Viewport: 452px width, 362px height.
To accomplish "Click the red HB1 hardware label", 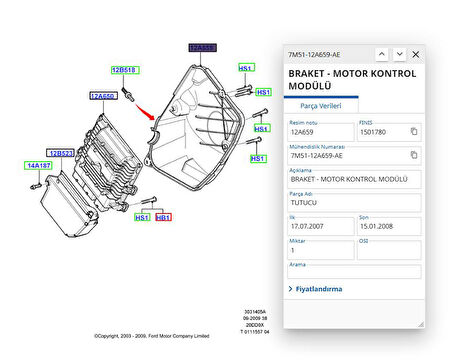I will [x=163, y=218].
